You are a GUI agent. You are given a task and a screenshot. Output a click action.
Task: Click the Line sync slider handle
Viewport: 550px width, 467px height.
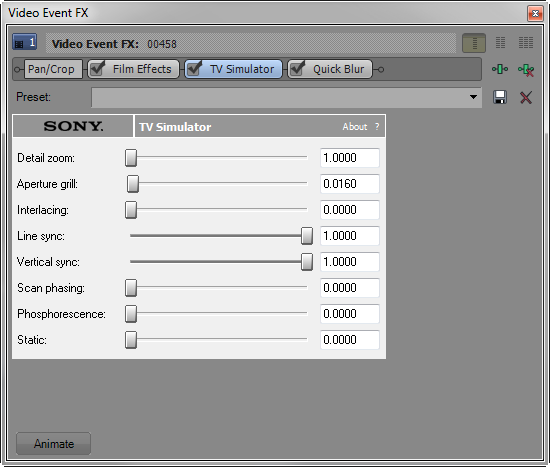click(x=307, y=236)
